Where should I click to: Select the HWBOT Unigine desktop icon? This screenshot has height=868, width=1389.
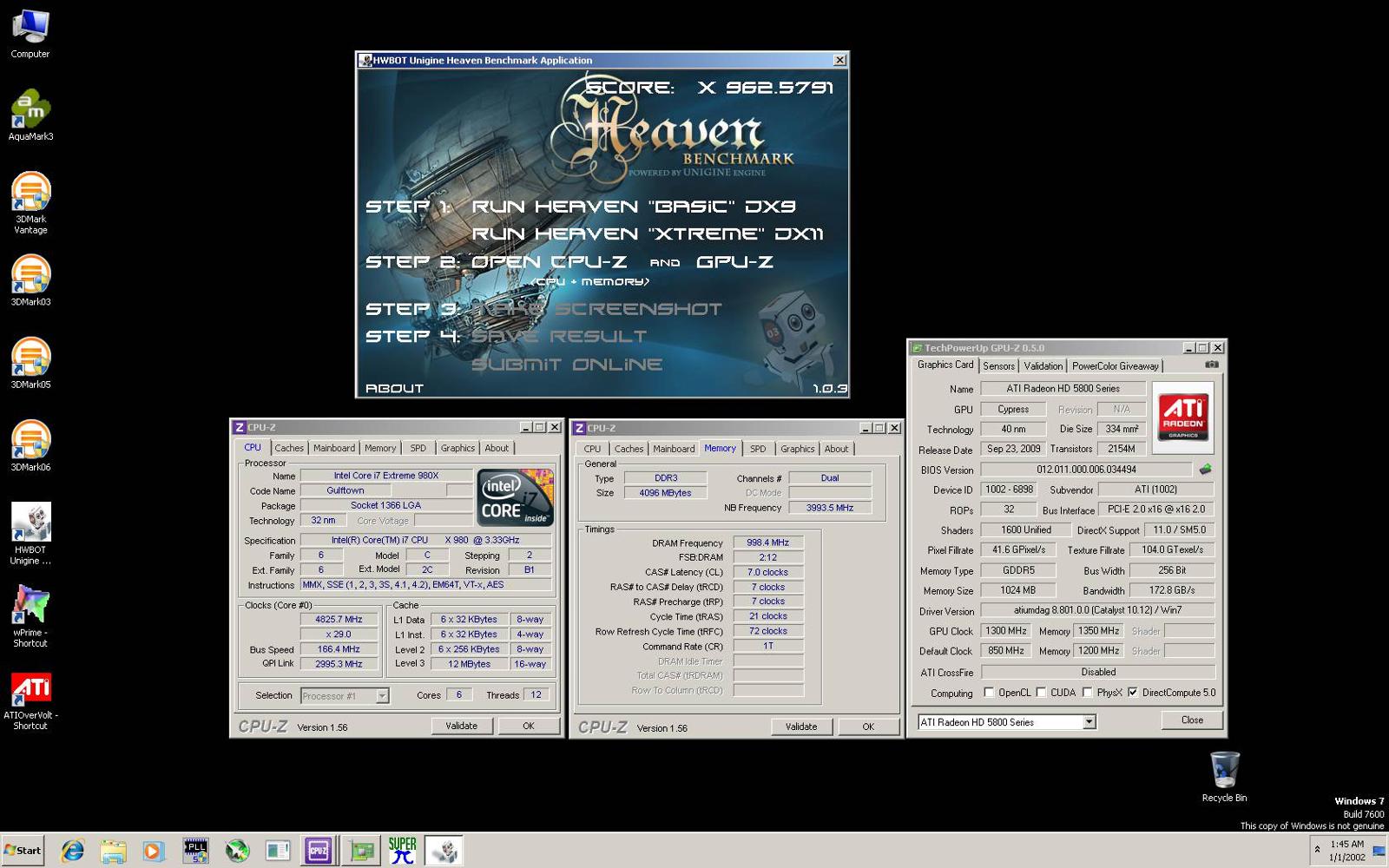click(x=30, y=533)
